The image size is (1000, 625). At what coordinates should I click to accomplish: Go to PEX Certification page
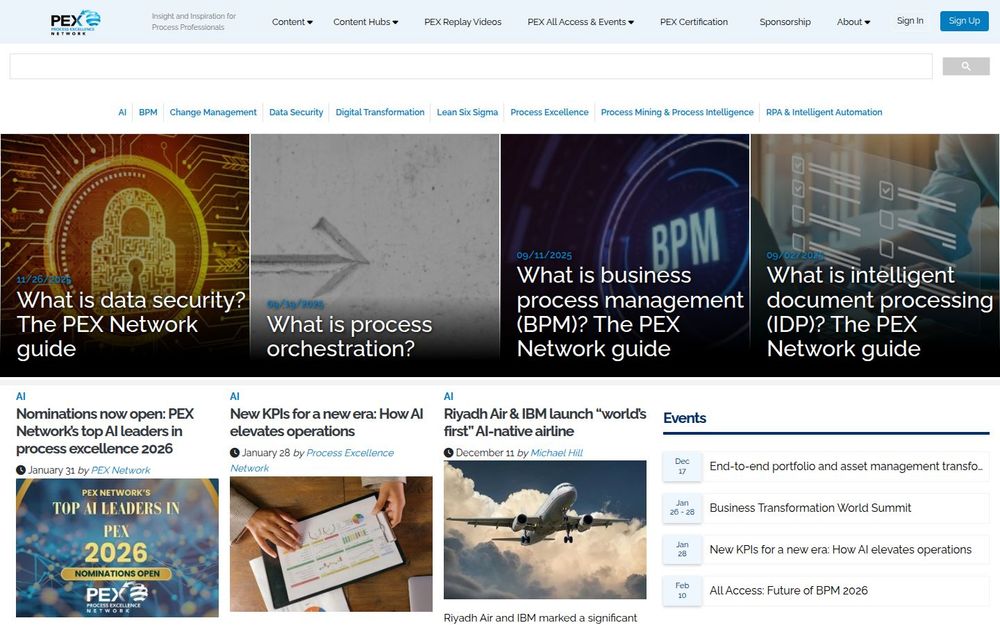pyautogui.click(x=694, y=22)
